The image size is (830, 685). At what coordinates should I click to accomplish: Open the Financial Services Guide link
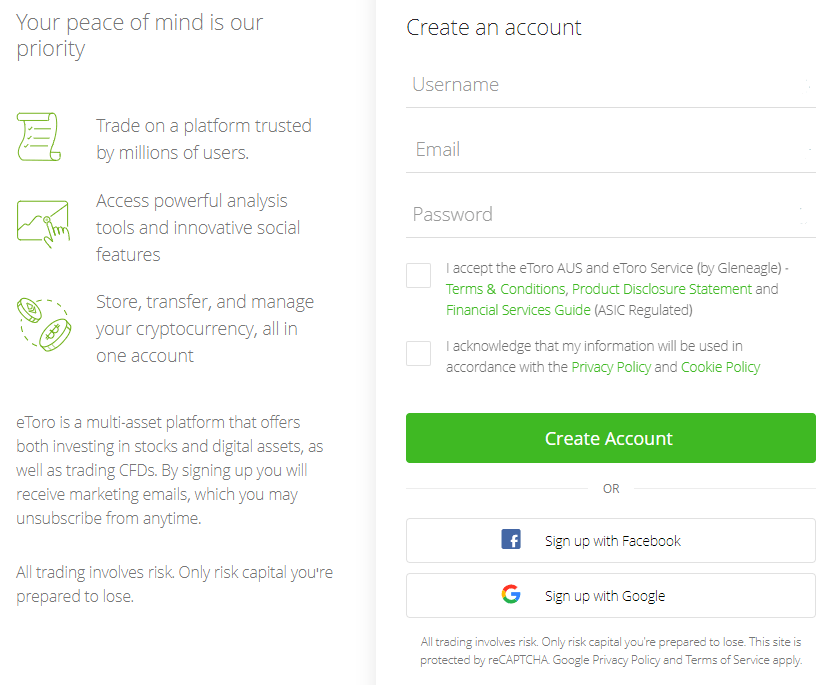(x=518, y=310)
